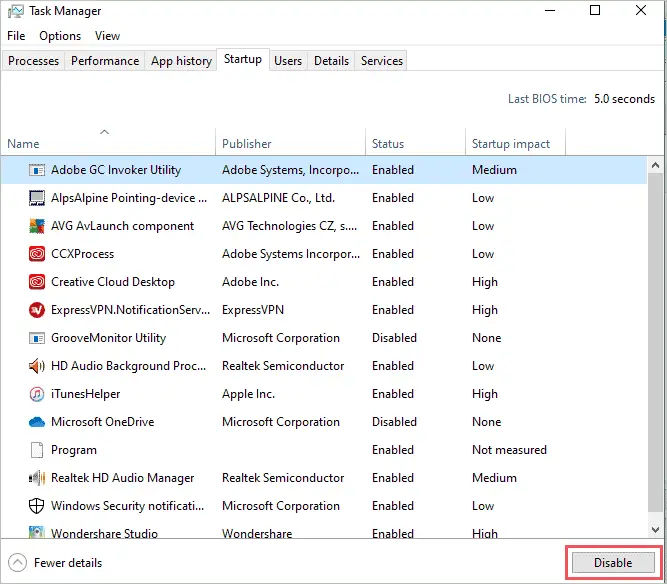Viewport: 667px width, 584px height.
Task: Select the Creative Cloud Desktop name
Action: click(x=113, y=282)
